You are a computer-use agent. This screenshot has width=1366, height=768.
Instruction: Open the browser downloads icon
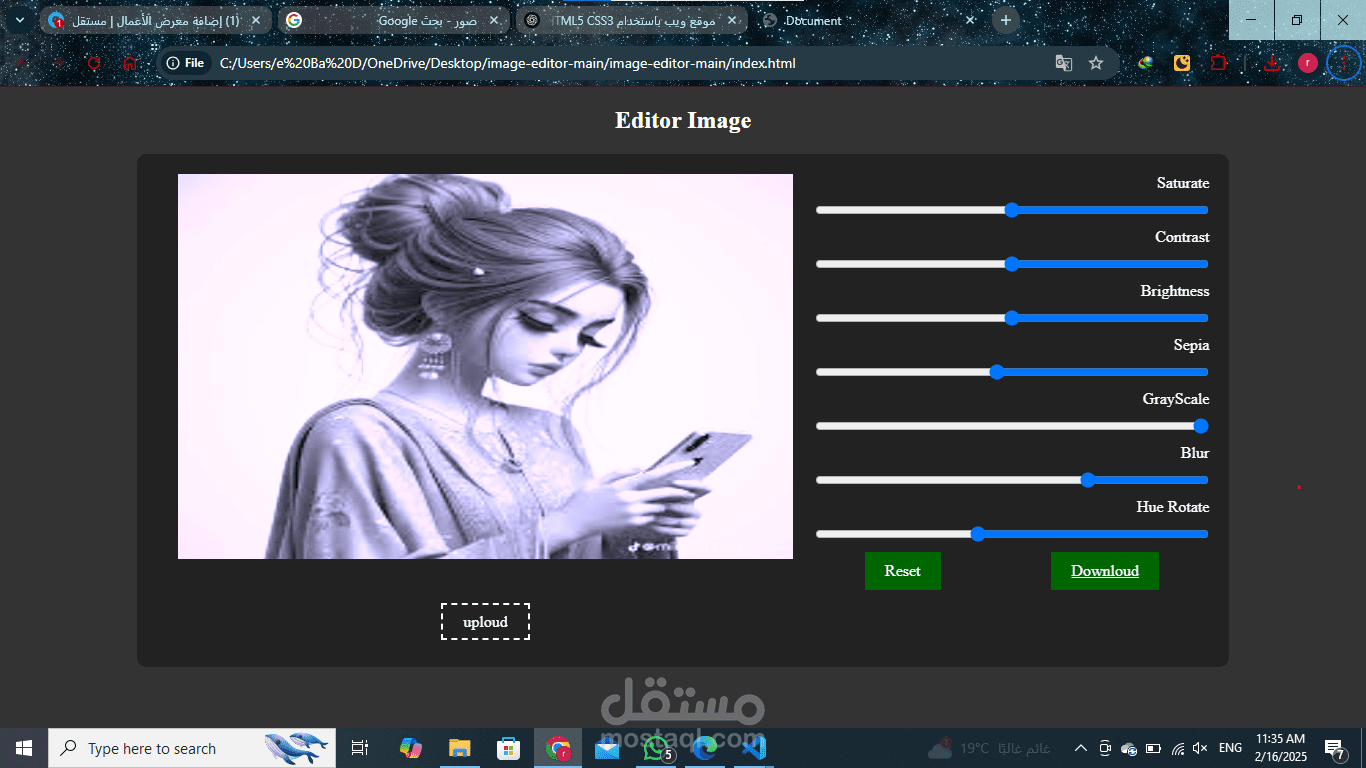(x=1271, y=63)
